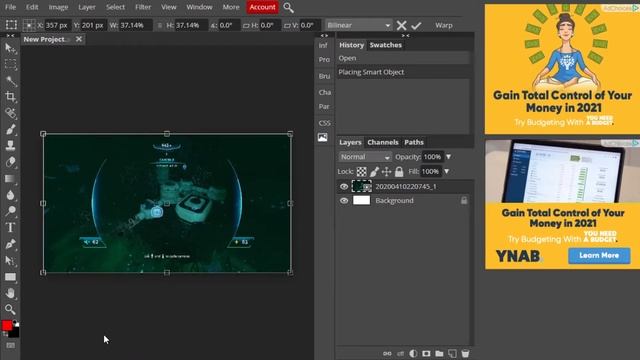Expand the Pro side panel
The image size is (640, 360).
click(x=324, y=60)
